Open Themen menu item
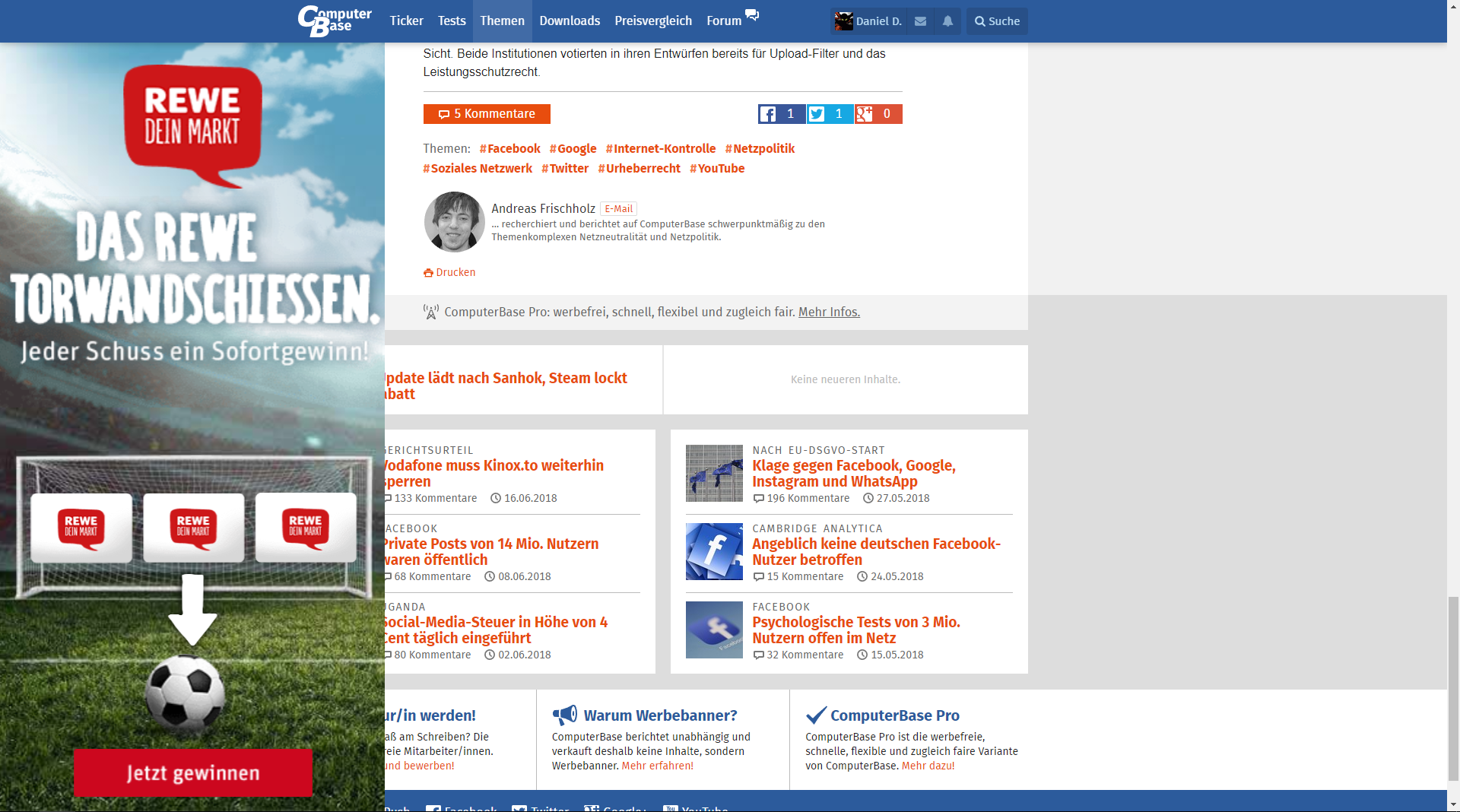This screenshot has width=1460, height=812. pyautogui.click(x=502, y=21)
